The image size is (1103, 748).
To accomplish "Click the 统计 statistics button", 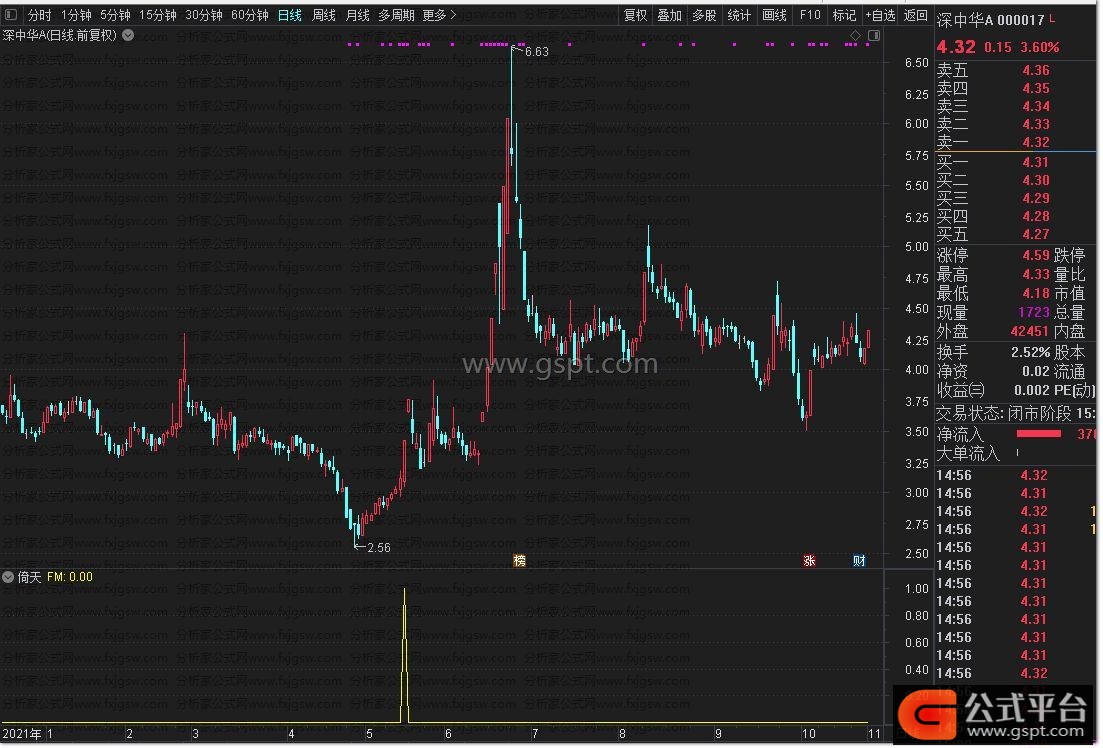I will [x=739, y=15].
